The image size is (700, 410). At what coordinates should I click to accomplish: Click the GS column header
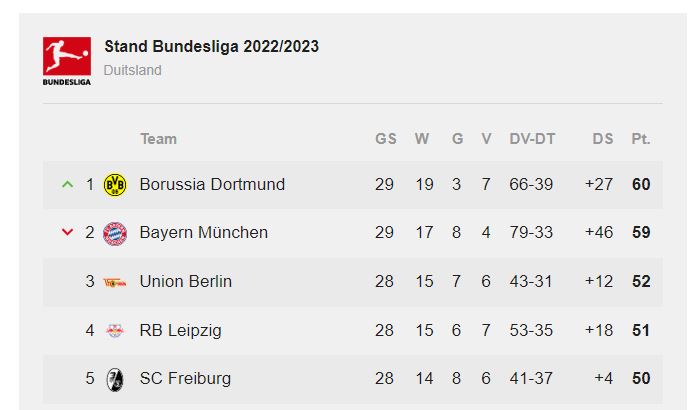tap(385, 139)
